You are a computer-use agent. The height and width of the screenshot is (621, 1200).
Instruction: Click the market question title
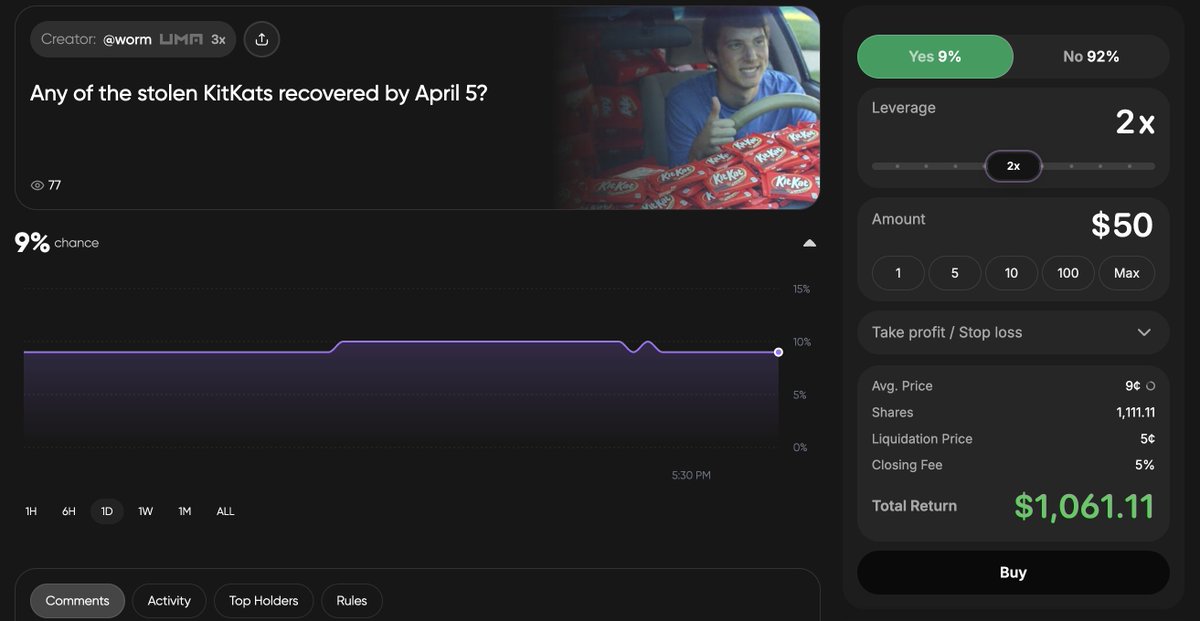point(259,94)
